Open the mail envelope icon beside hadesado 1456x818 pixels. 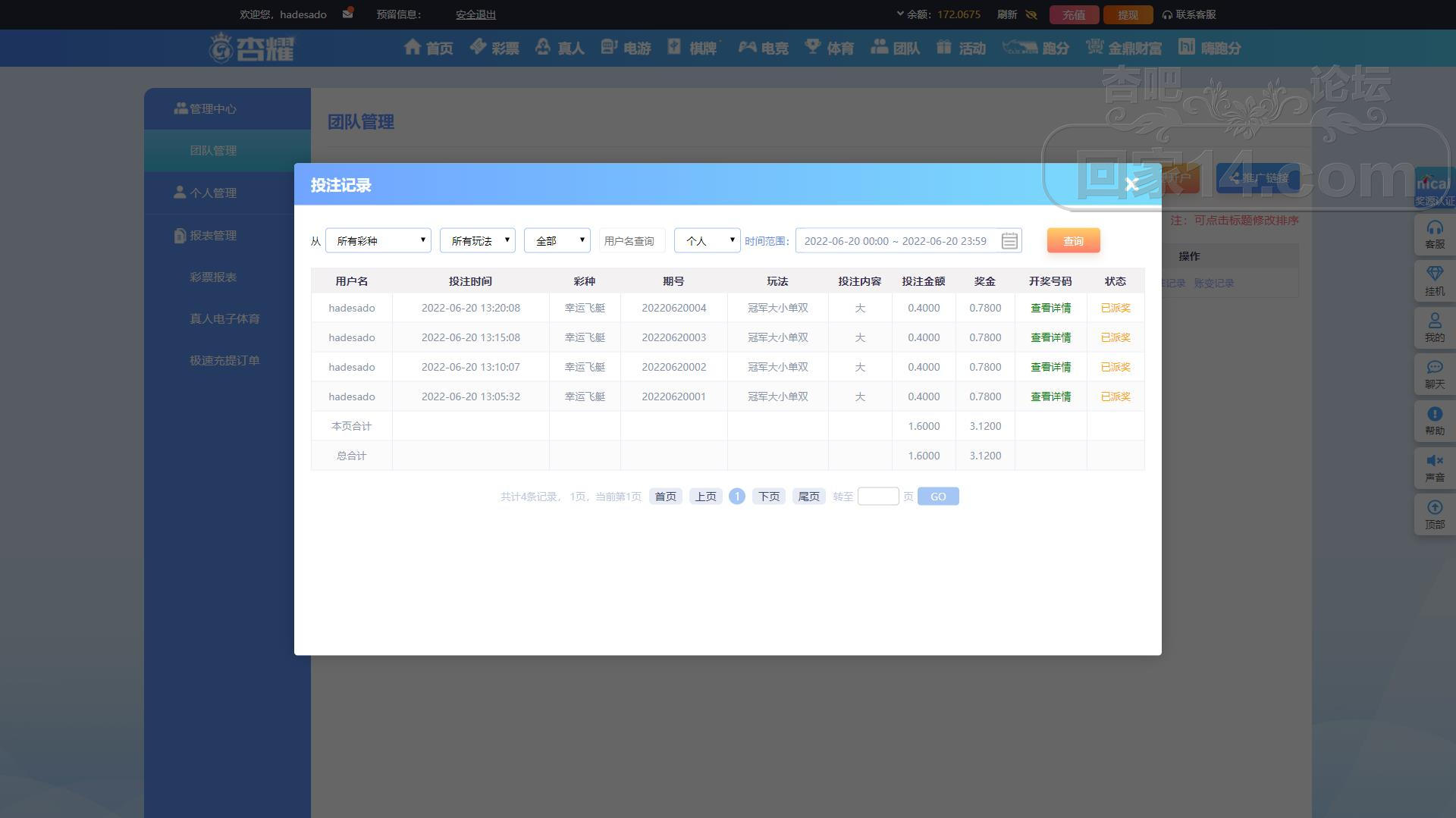click(347, 14)
